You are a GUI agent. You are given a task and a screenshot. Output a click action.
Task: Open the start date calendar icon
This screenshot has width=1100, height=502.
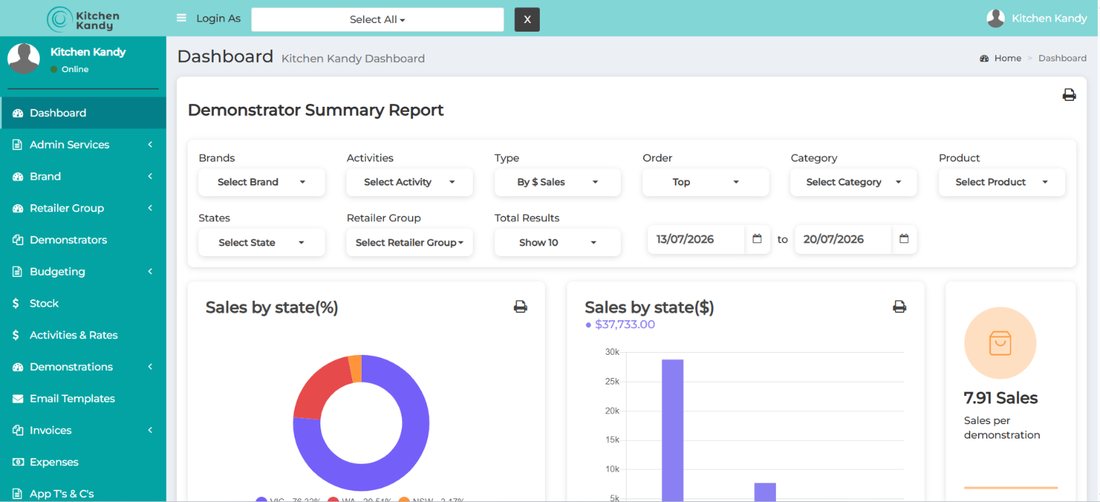click(757, 239)
